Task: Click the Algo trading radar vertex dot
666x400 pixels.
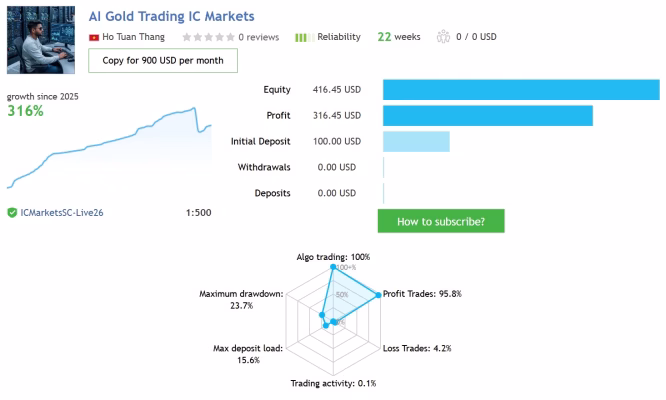Action: pyautogui.click(x=333, y=267)
